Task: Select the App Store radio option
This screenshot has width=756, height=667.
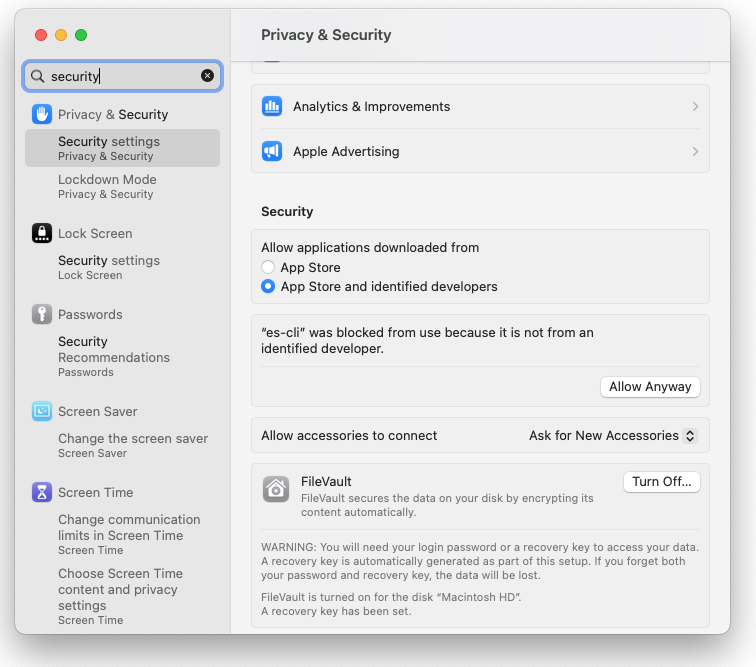Action: pos(268,267)
